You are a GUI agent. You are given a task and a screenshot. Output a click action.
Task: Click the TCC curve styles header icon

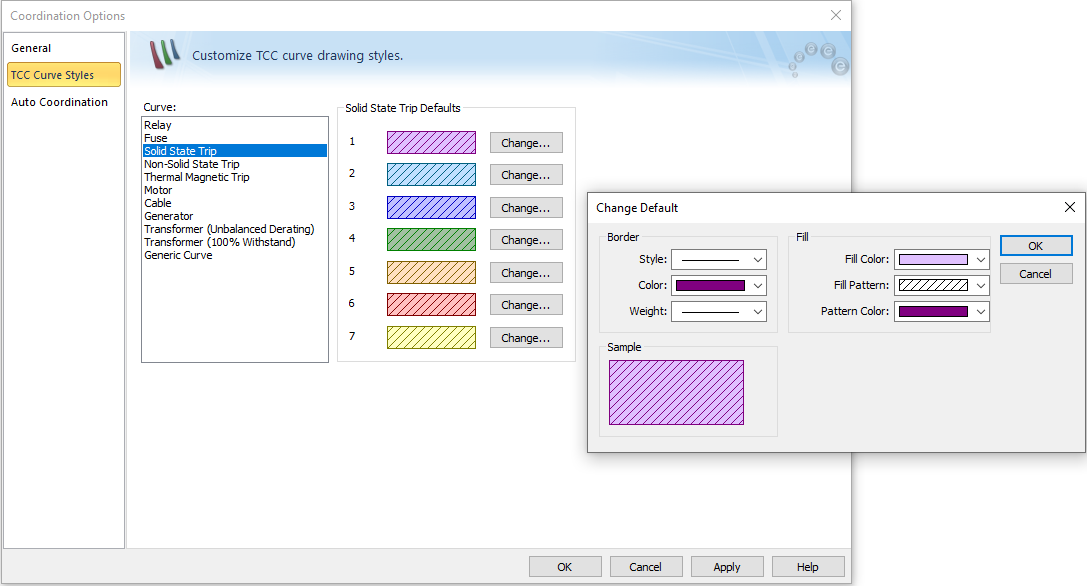coord(164,55)
